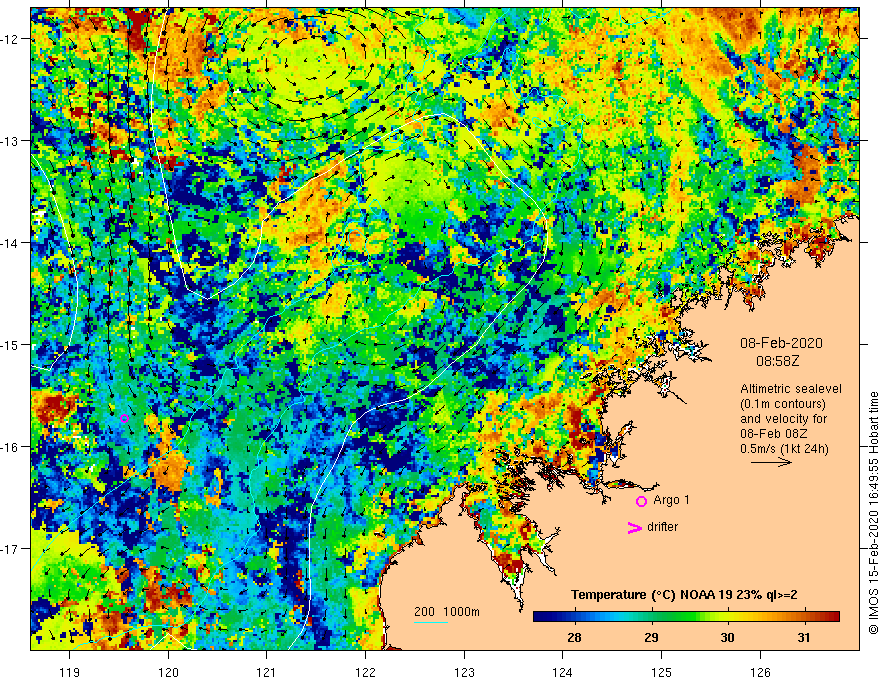Screen dimensions: 880x680
Task: Click the longitude axis label '123'
Action: [464, 672]
